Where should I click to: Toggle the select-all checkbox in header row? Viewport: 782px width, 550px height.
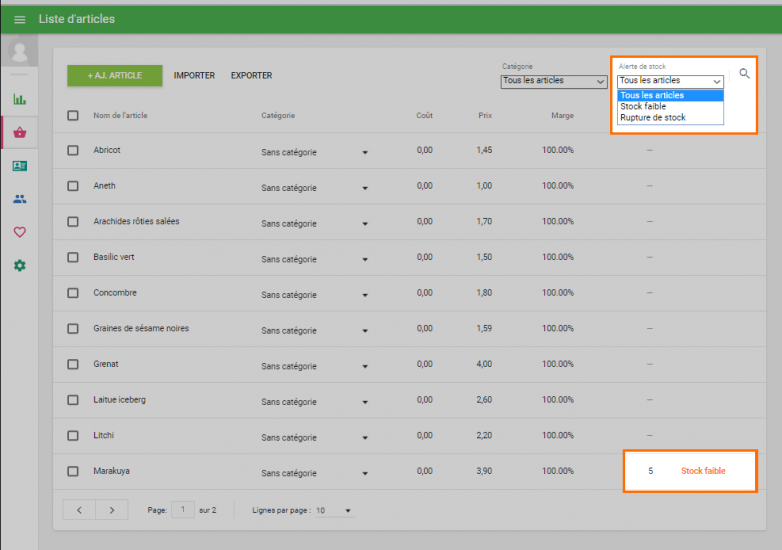coord(73,115)
